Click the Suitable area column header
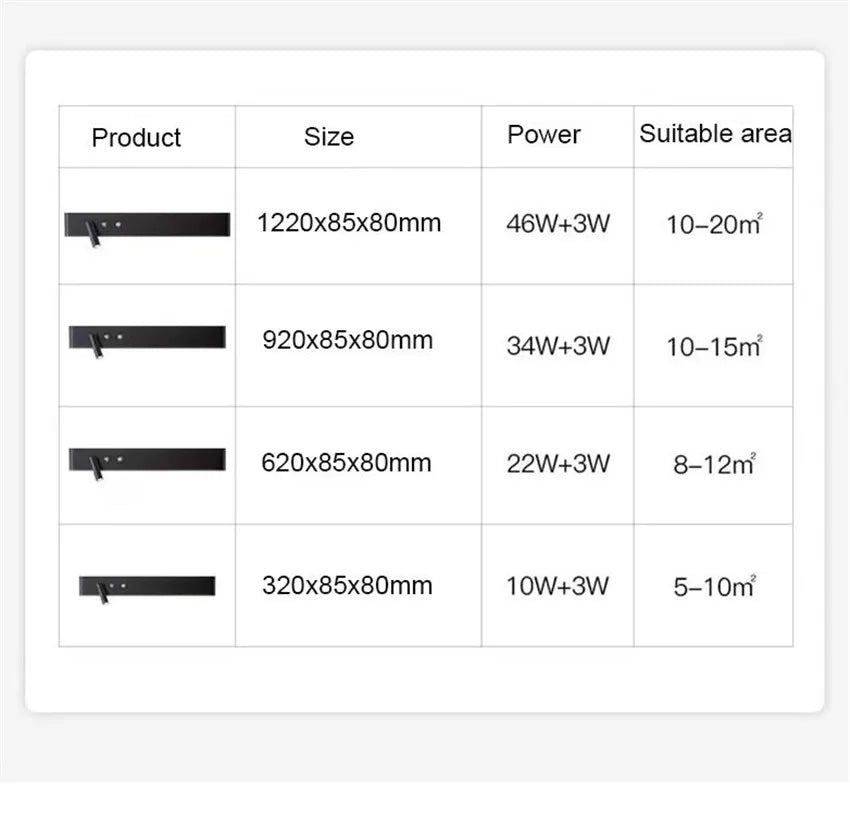Viewport: 850px width, 831px height. pos(715,134)
